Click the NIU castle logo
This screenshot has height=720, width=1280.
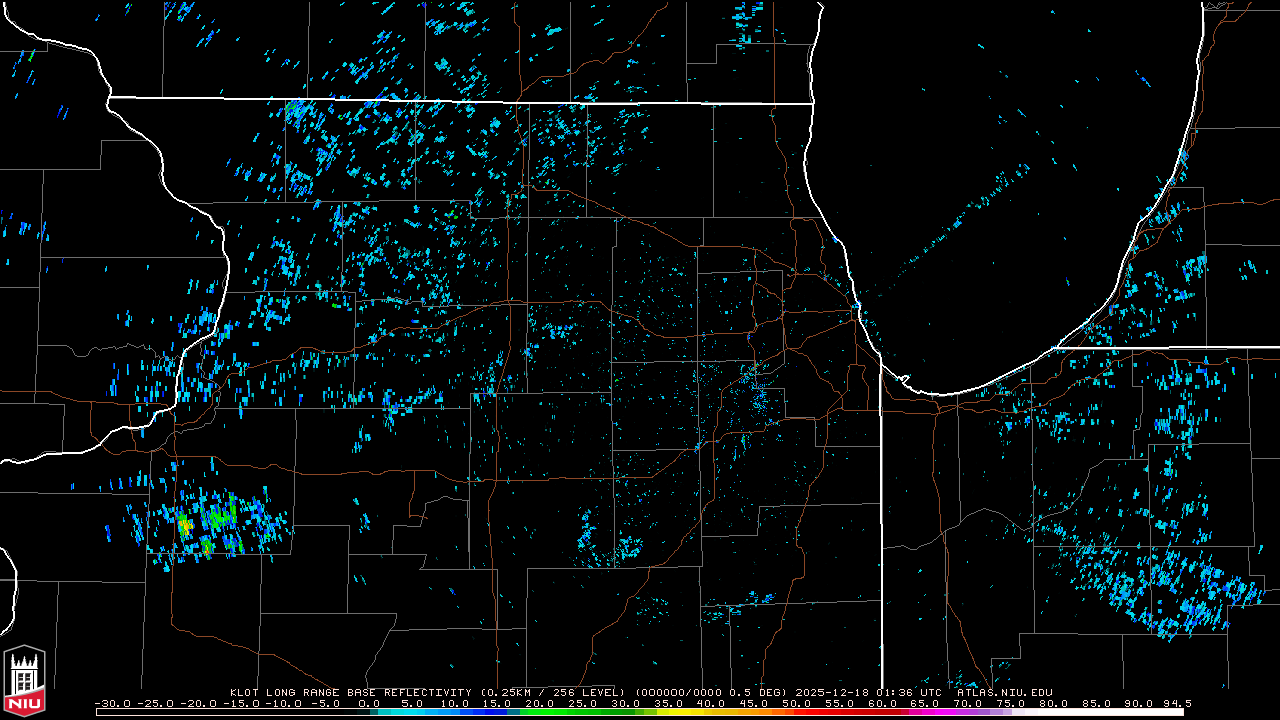click(25, 682)
